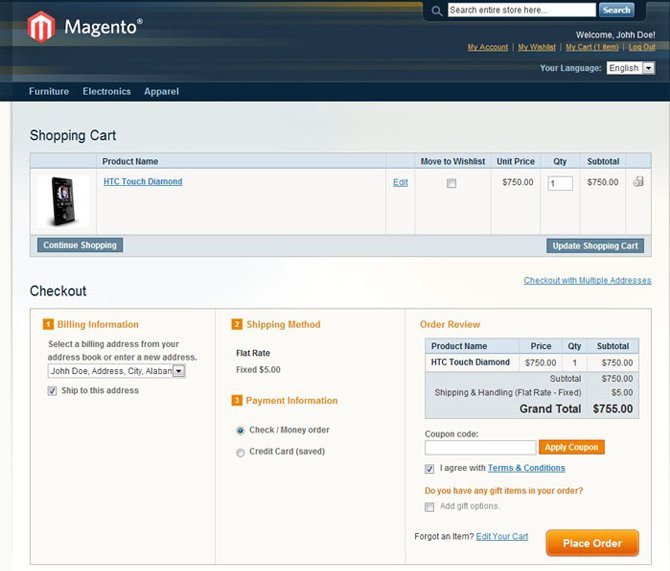This screenshot has width=670, height=571.
Task: Click the Shipping Method step heading
Action: (283, 324)
